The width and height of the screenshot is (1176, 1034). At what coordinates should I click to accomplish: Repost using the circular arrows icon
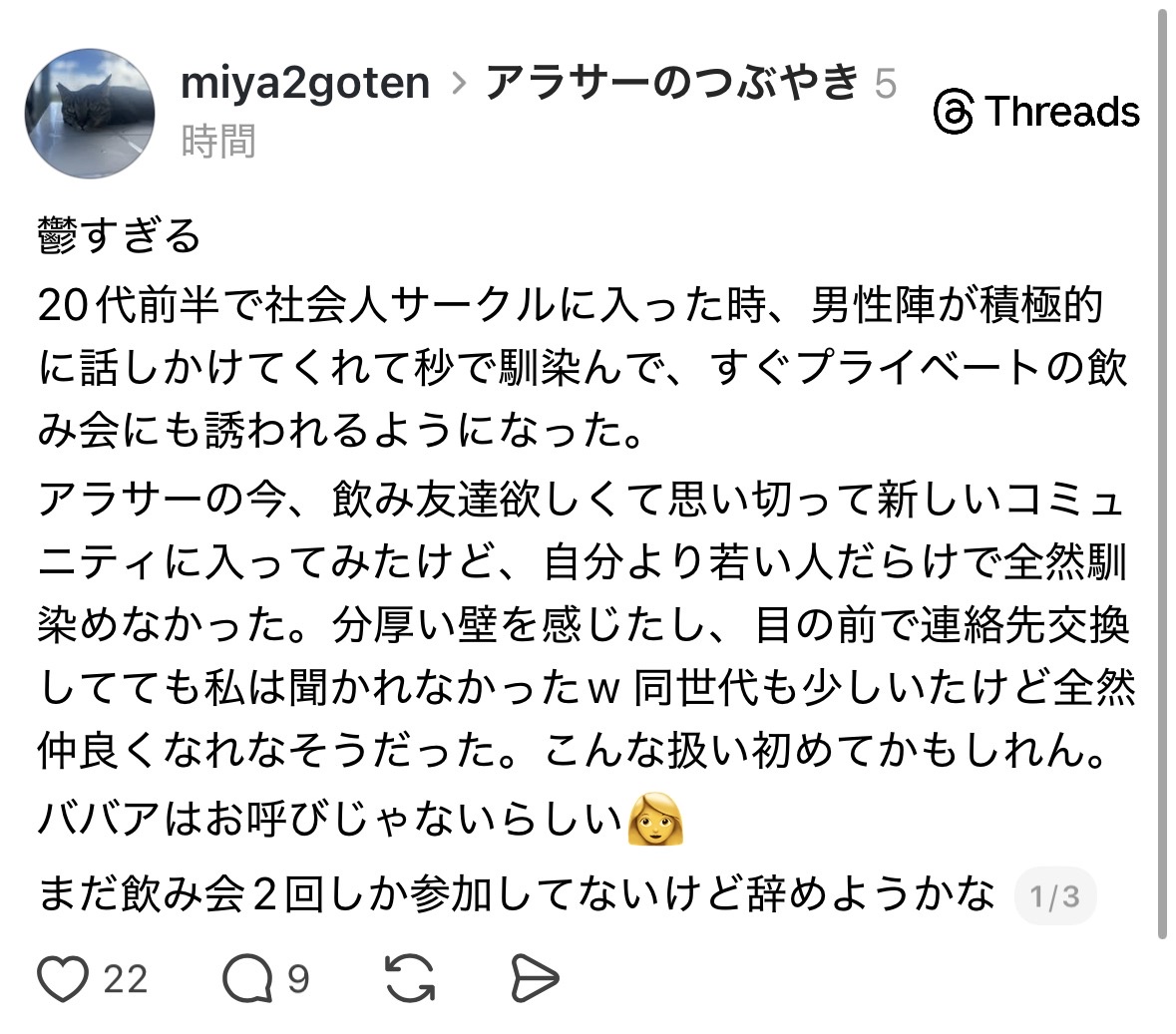[410, 978]
